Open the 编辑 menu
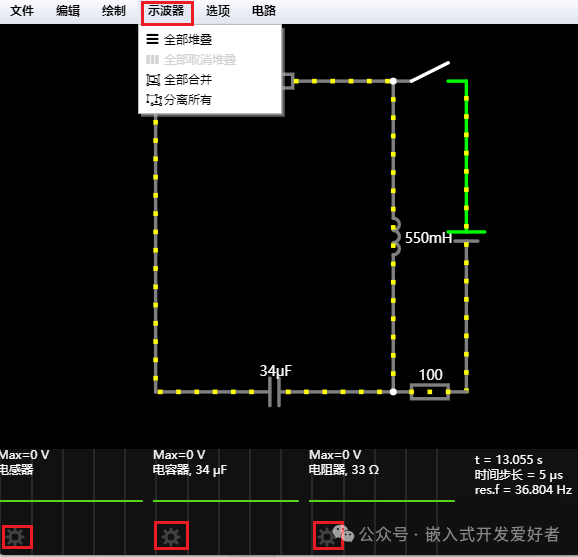This screenshot has width=578, height=557. (x=68, y=11)
